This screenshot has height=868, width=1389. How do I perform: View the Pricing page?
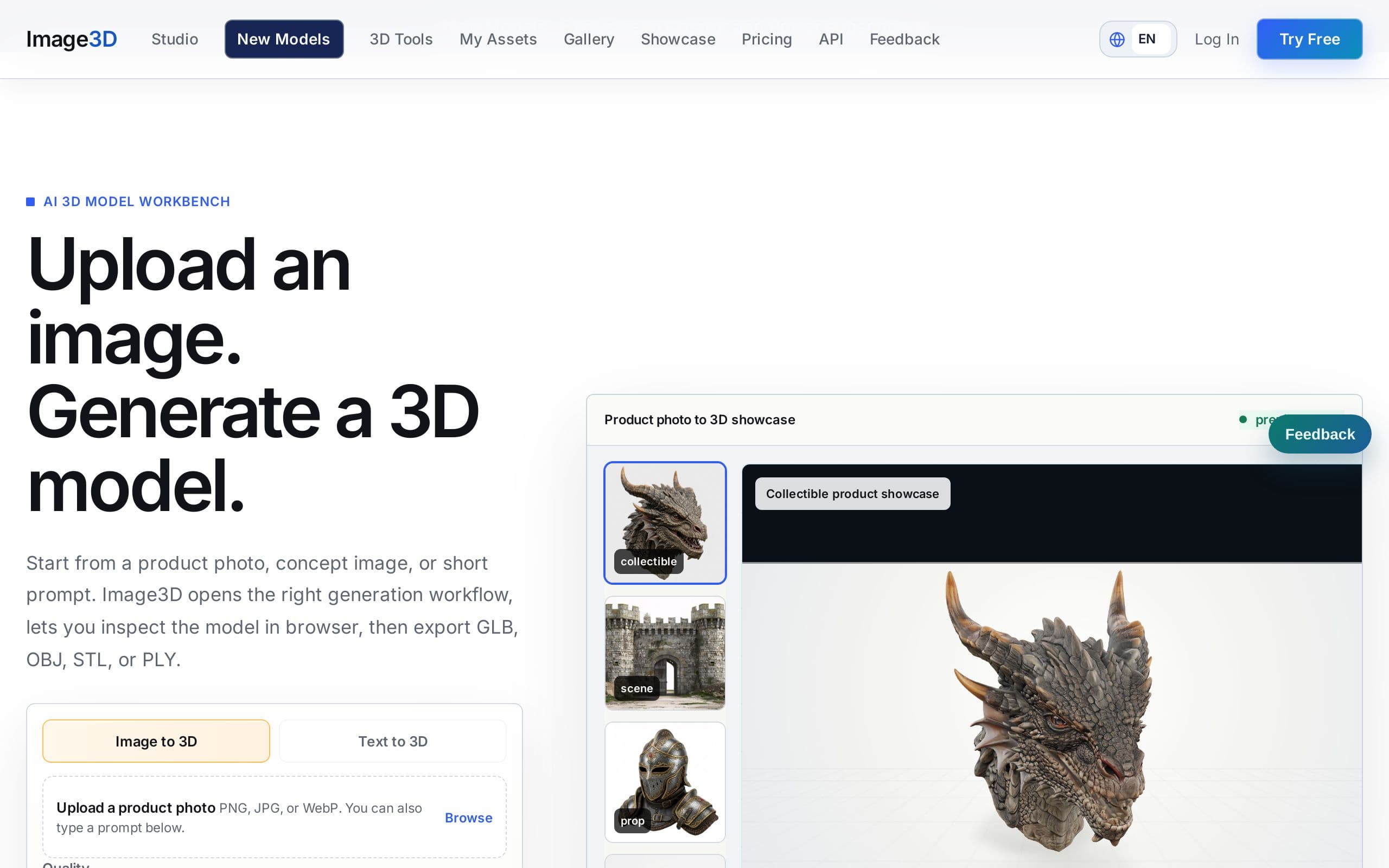[x=766, y=39]
